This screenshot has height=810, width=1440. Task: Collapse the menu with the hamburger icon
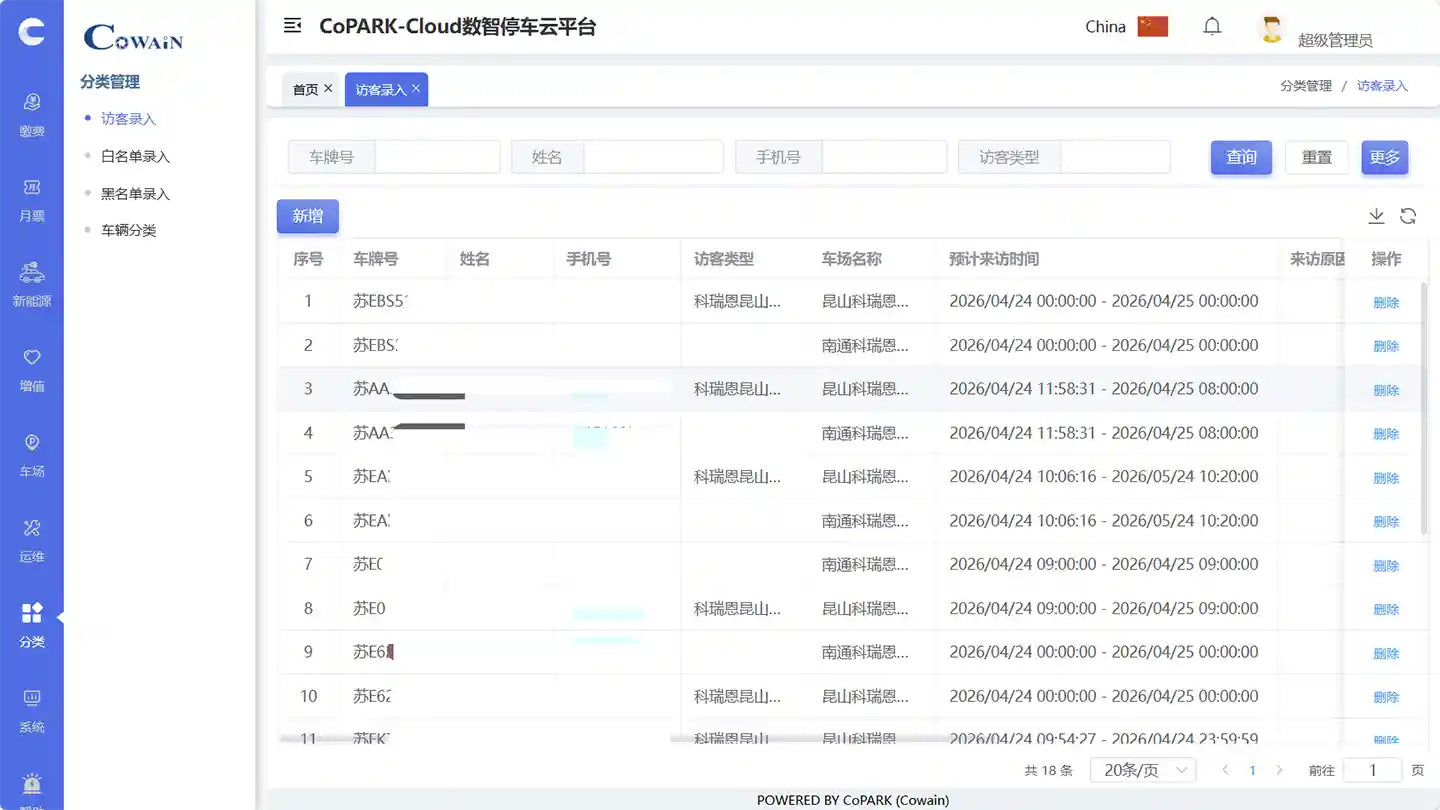[x=292, y=26]
